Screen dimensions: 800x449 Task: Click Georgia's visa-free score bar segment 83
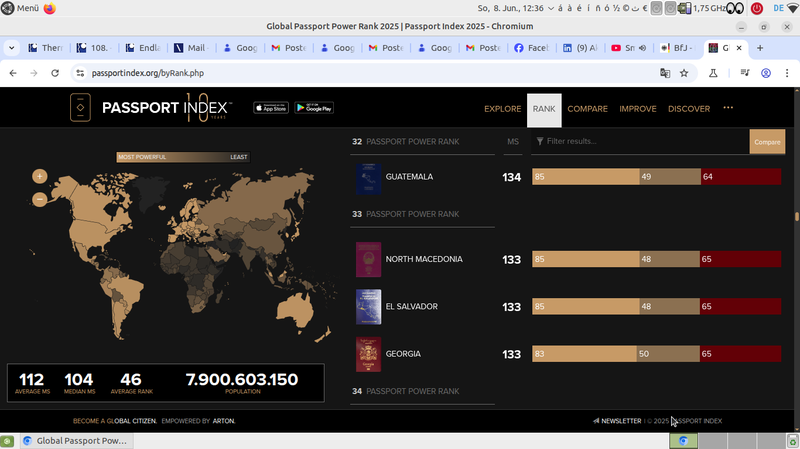pos(583,354)
